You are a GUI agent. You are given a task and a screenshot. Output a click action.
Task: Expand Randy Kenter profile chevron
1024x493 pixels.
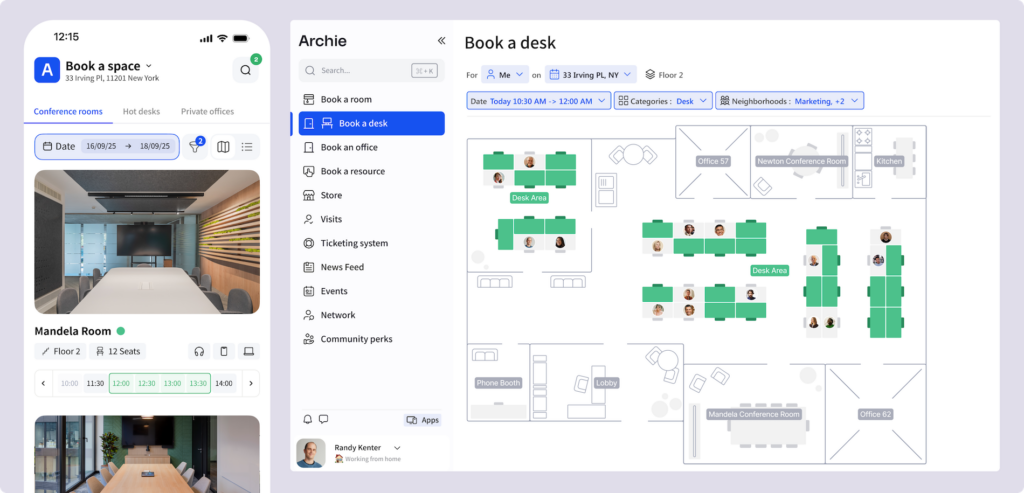click(x=397, y=448)
